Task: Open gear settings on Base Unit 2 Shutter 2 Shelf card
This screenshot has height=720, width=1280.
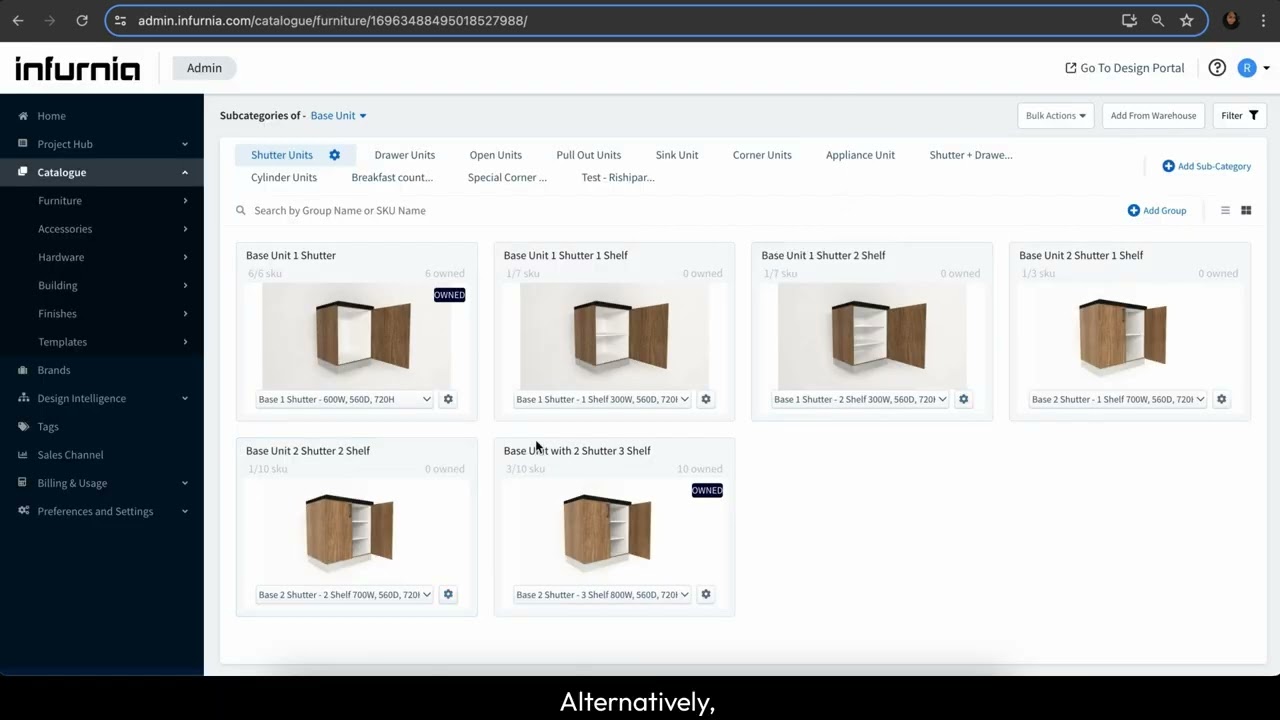Action: tap(448, 594)
